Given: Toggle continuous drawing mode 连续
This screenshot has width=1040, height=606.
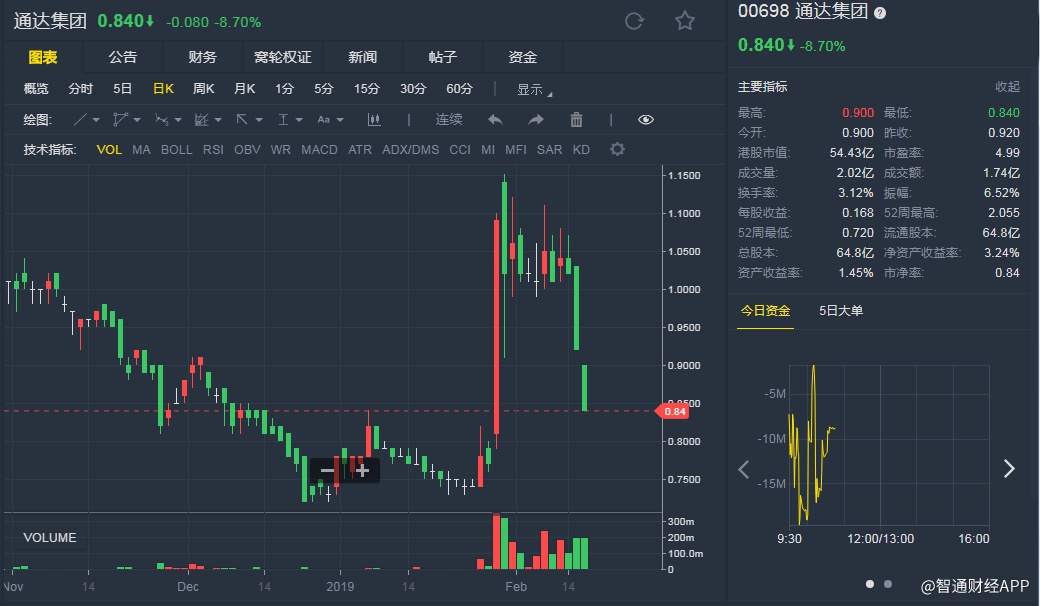Looking at the screenshot, I should pyautogui.click(x=449, y=120).
